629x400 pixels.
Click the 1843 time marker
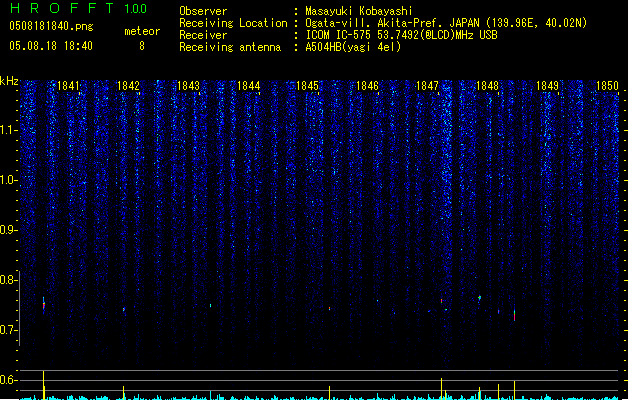188,86
